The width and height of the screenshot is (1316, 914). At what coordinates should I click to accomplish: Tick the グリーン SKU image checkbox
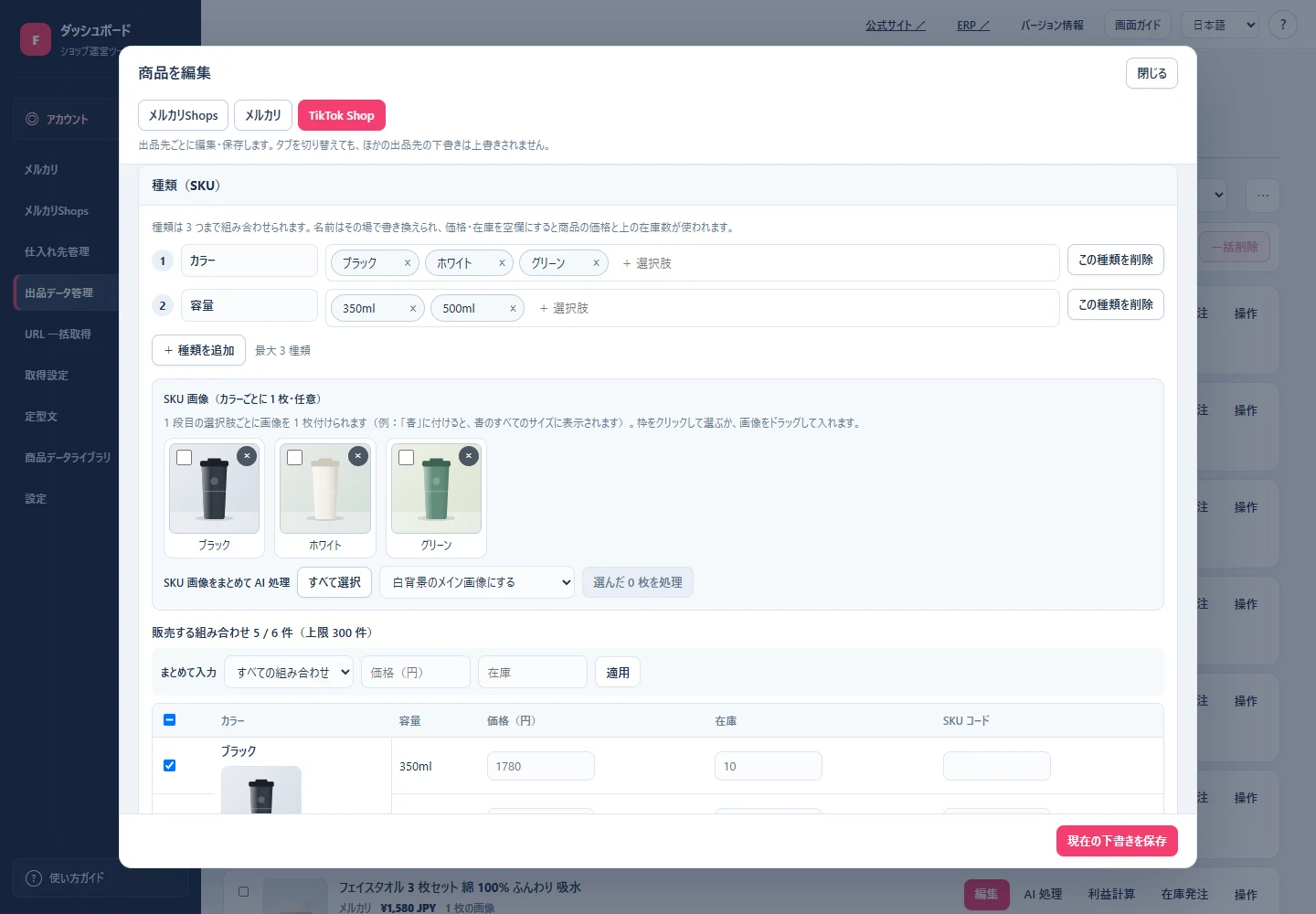[407, 457]
